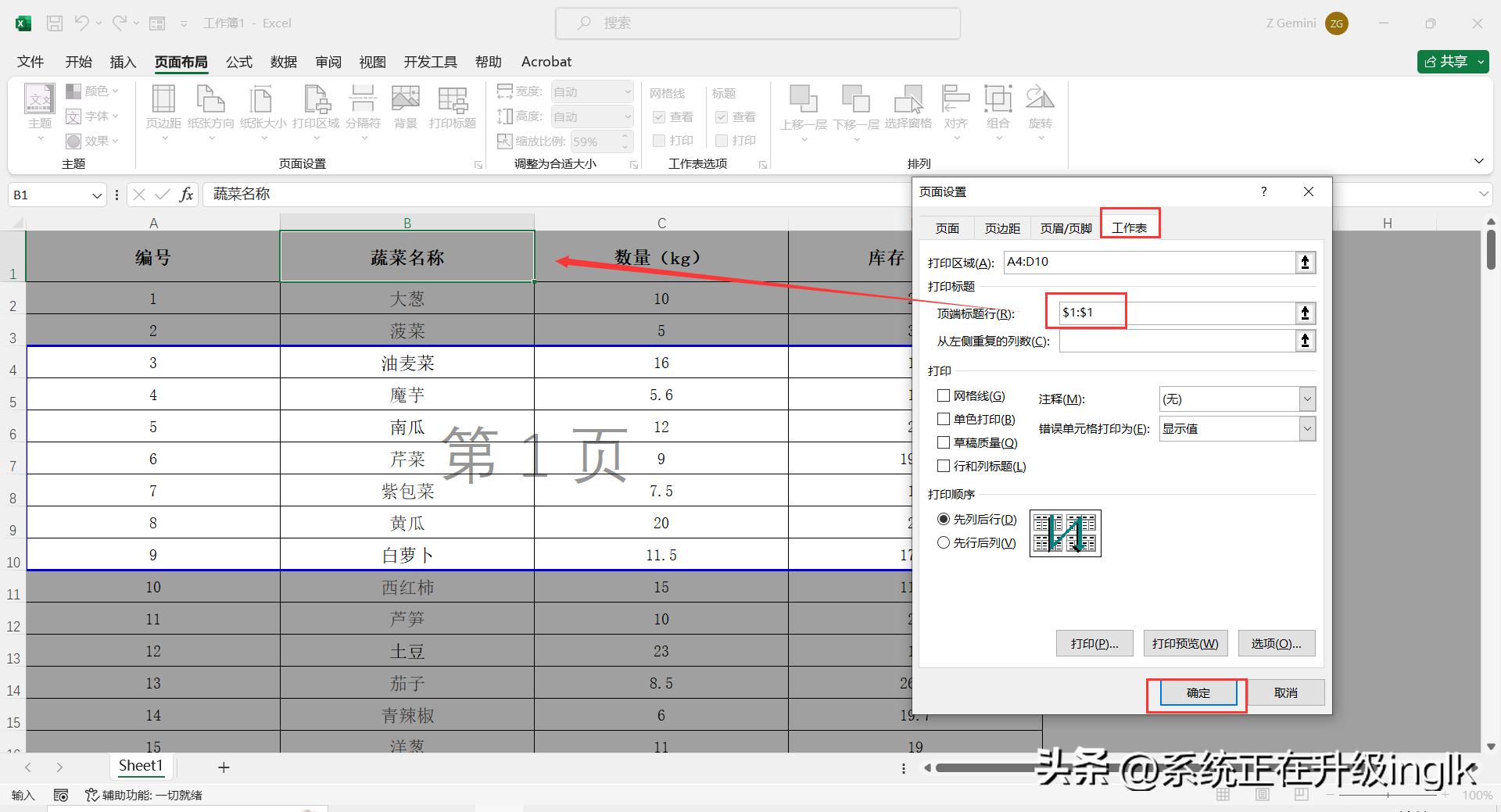Select the 先行后列 radio button

(944, 542)
